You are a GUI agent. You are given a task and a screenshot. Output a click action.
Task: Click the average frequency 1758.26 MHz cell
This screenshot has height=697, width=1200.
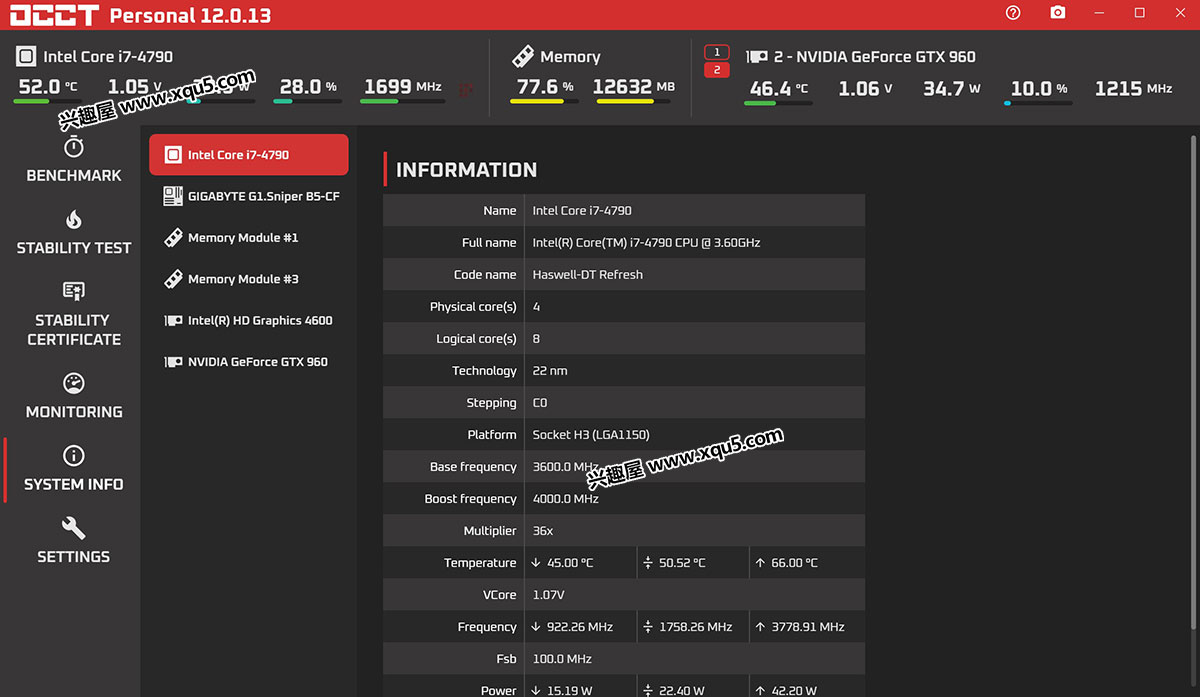693,626
